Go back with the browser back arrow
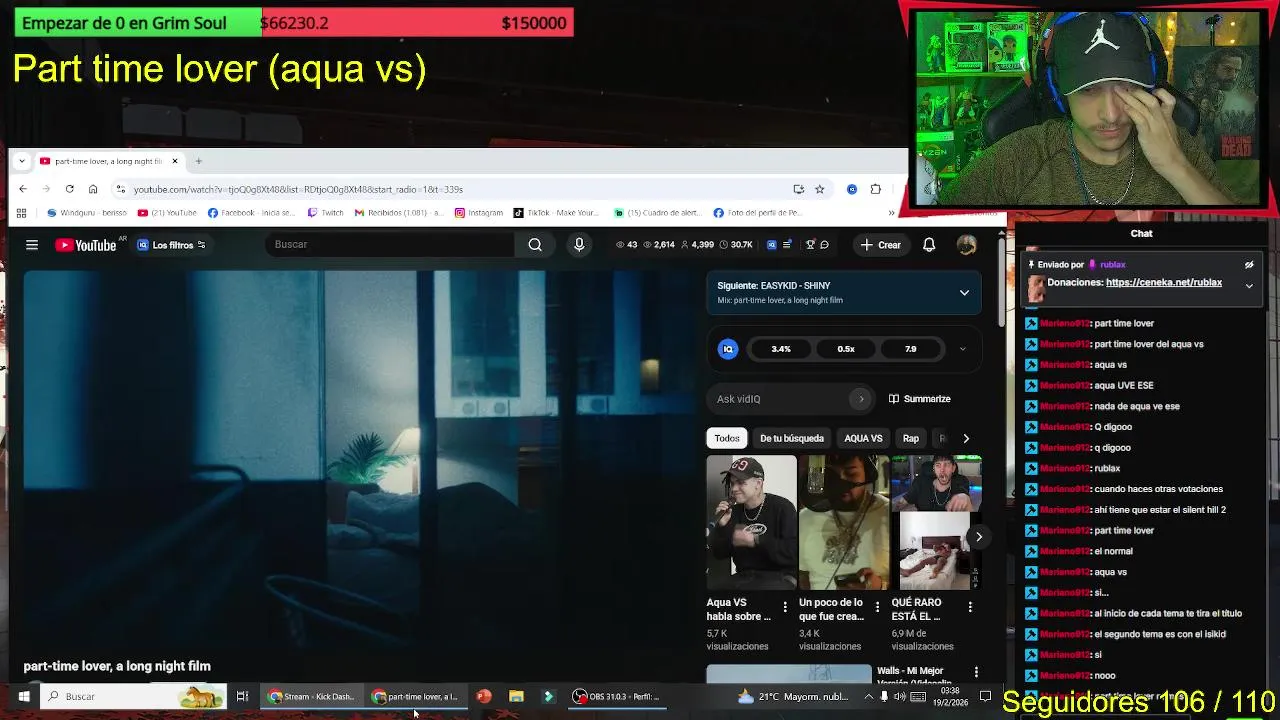The width and height of the screenshot is (1280, 720). click(23, 189)
